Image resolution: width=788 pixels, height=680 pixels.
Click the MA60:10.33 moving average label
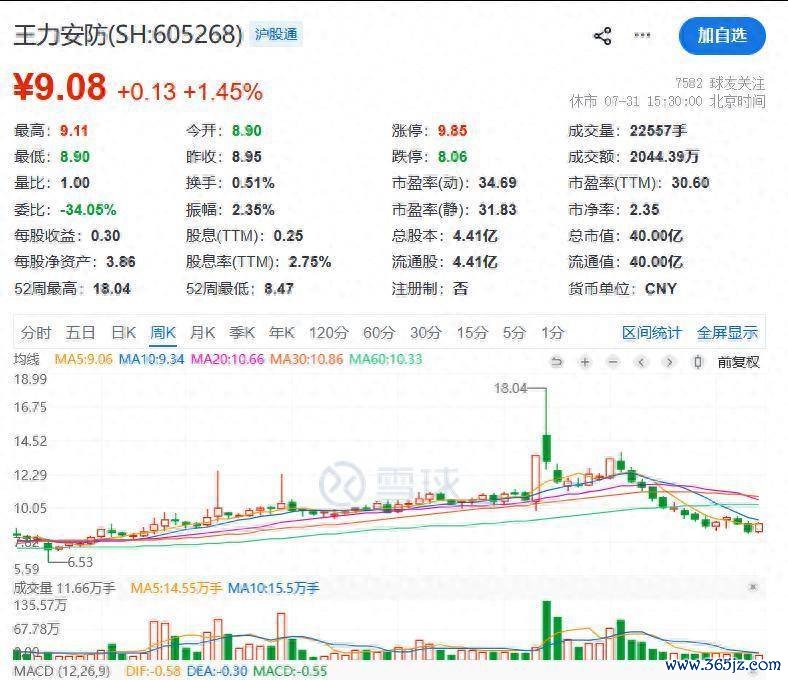(x=385, y=359)
